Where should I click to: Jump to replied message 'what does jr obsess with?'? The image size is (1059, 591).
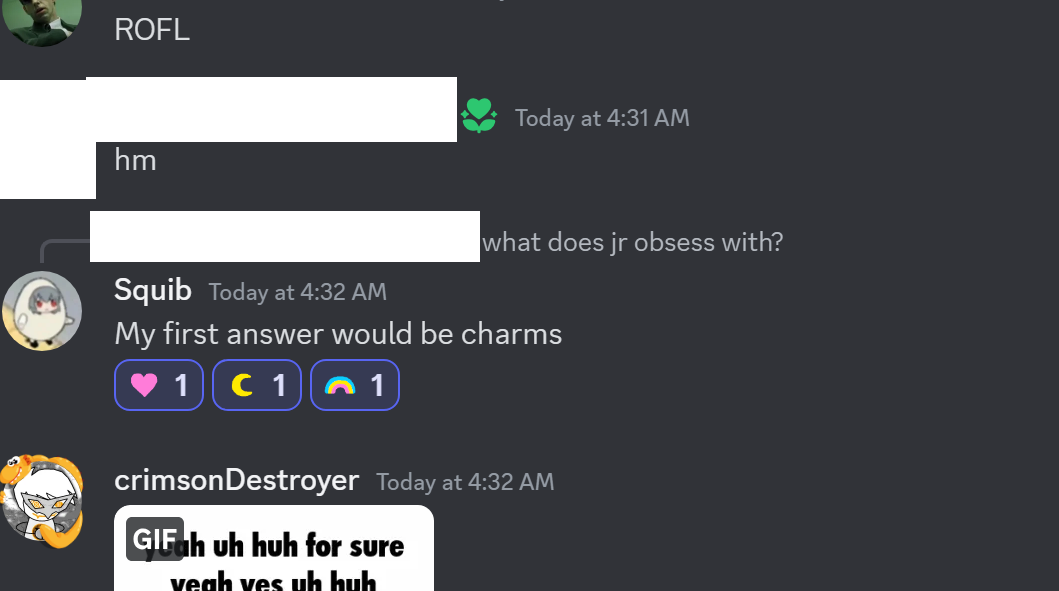point(632,242)
